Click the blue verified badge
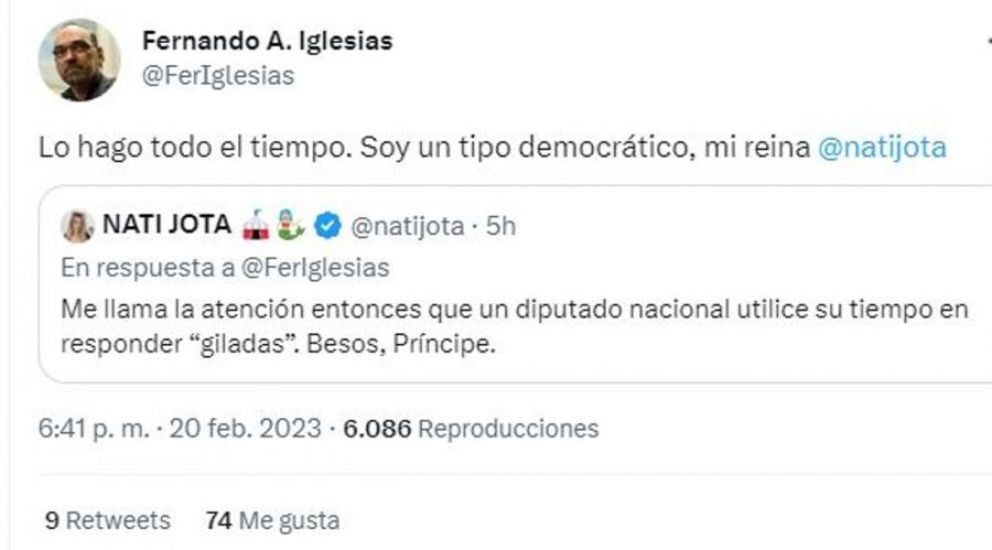The height and width of the screenshot is (550, 992). click(x=325, y=228)
